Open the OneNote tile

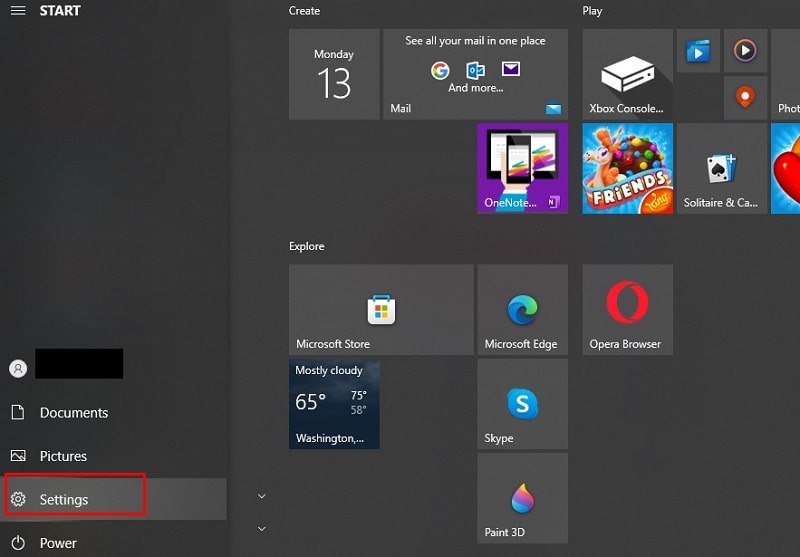tap(522, 168)
